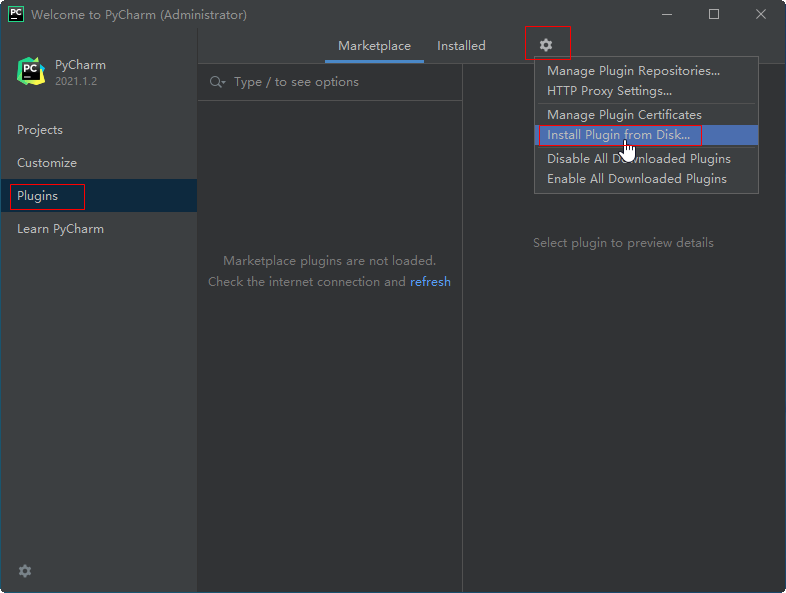Screen dimensions: 786x593
Task: Click the plugins gear settings icon
Action: pos(546,45)
